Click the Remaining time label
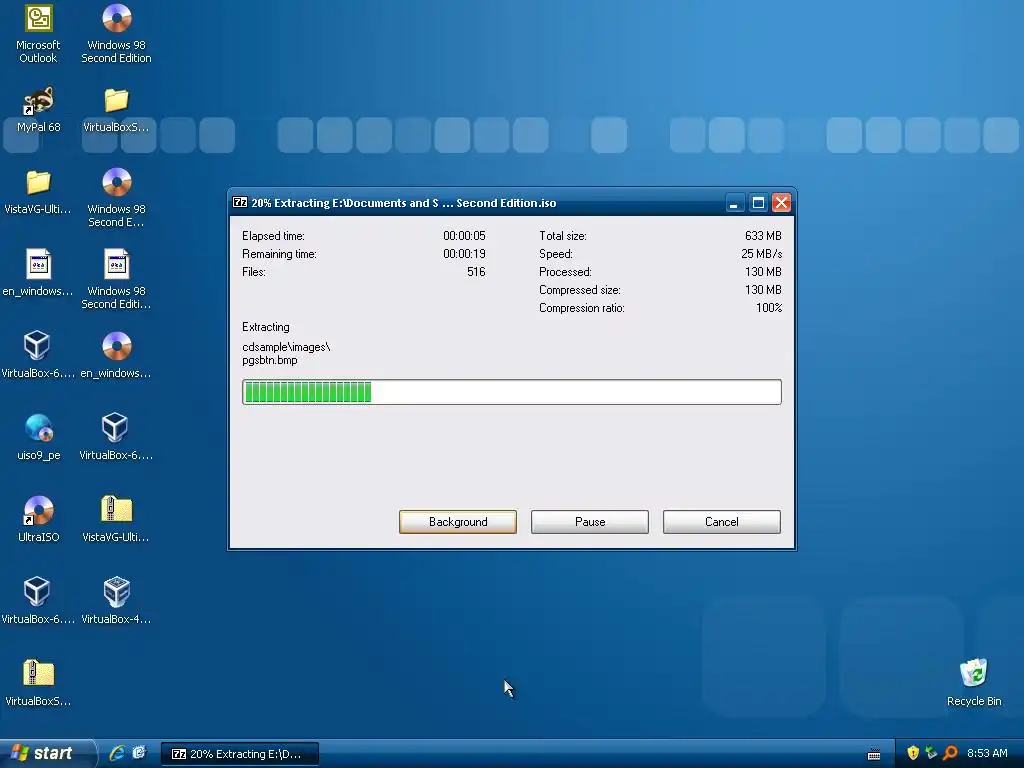 point(279,254)
